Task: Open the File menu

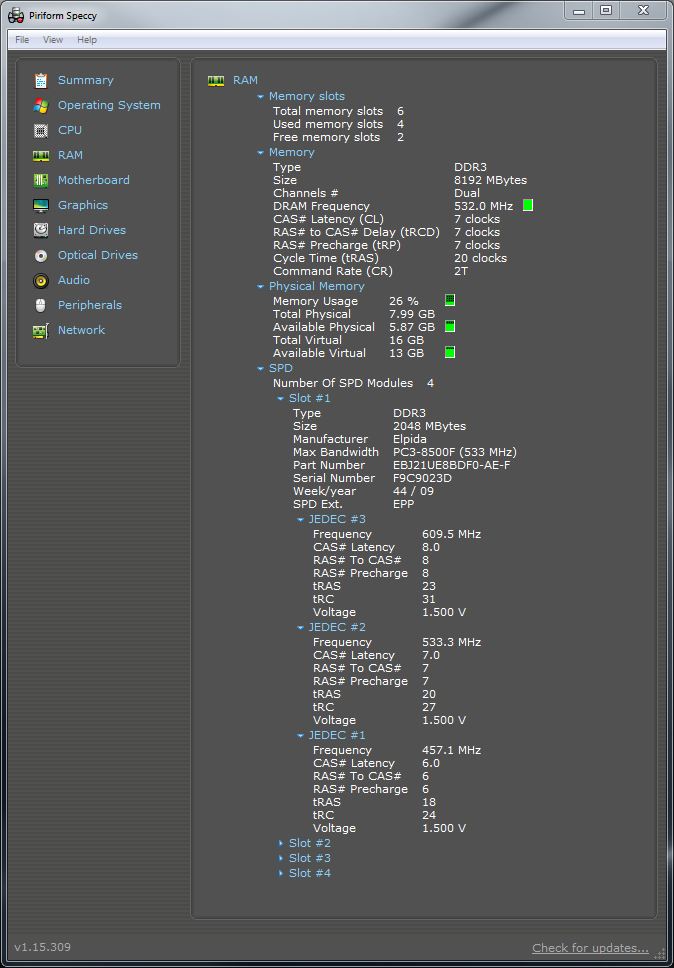Action: point(22,40)
